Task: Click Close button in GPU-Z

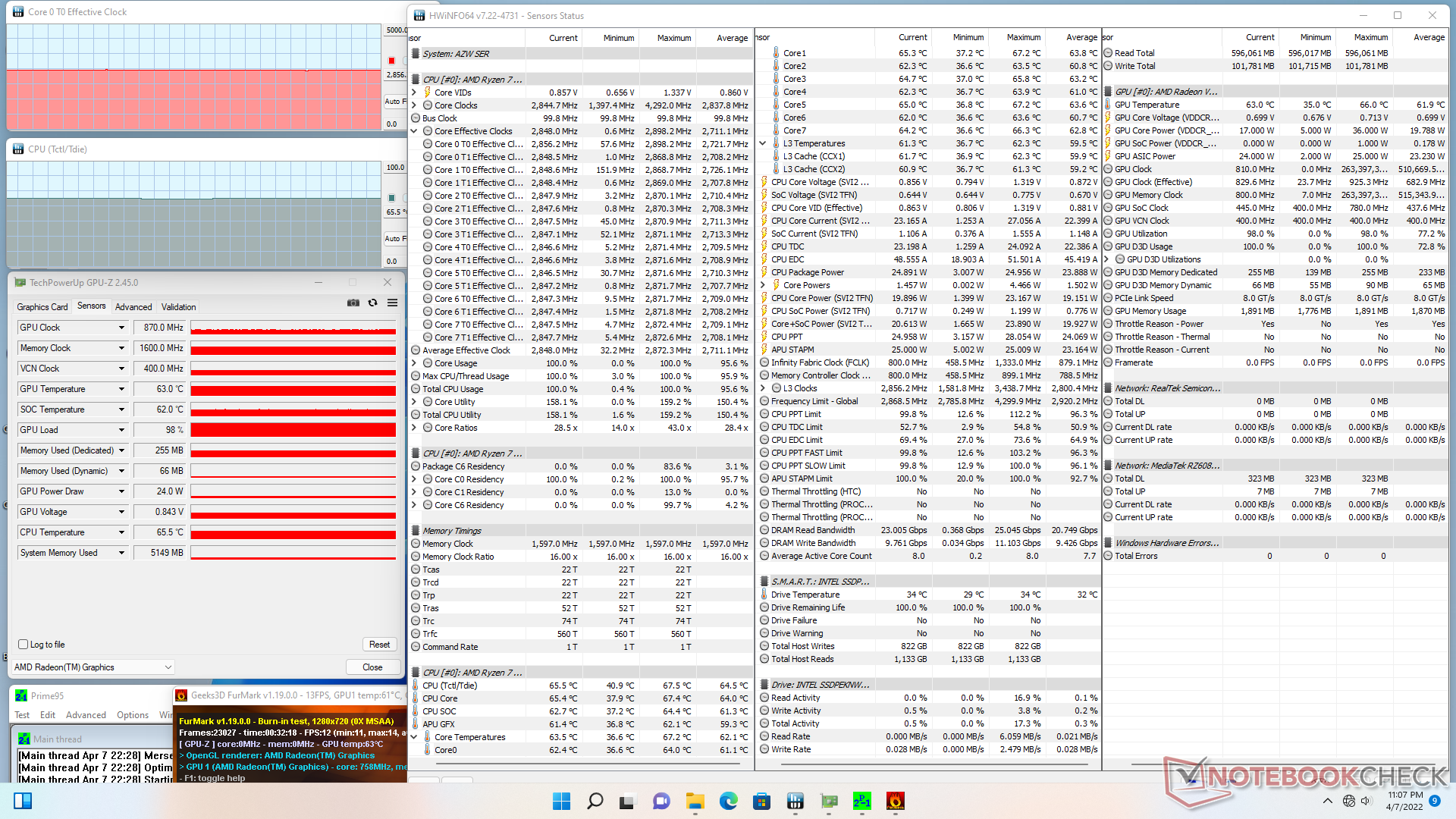Action: [372, 667]
